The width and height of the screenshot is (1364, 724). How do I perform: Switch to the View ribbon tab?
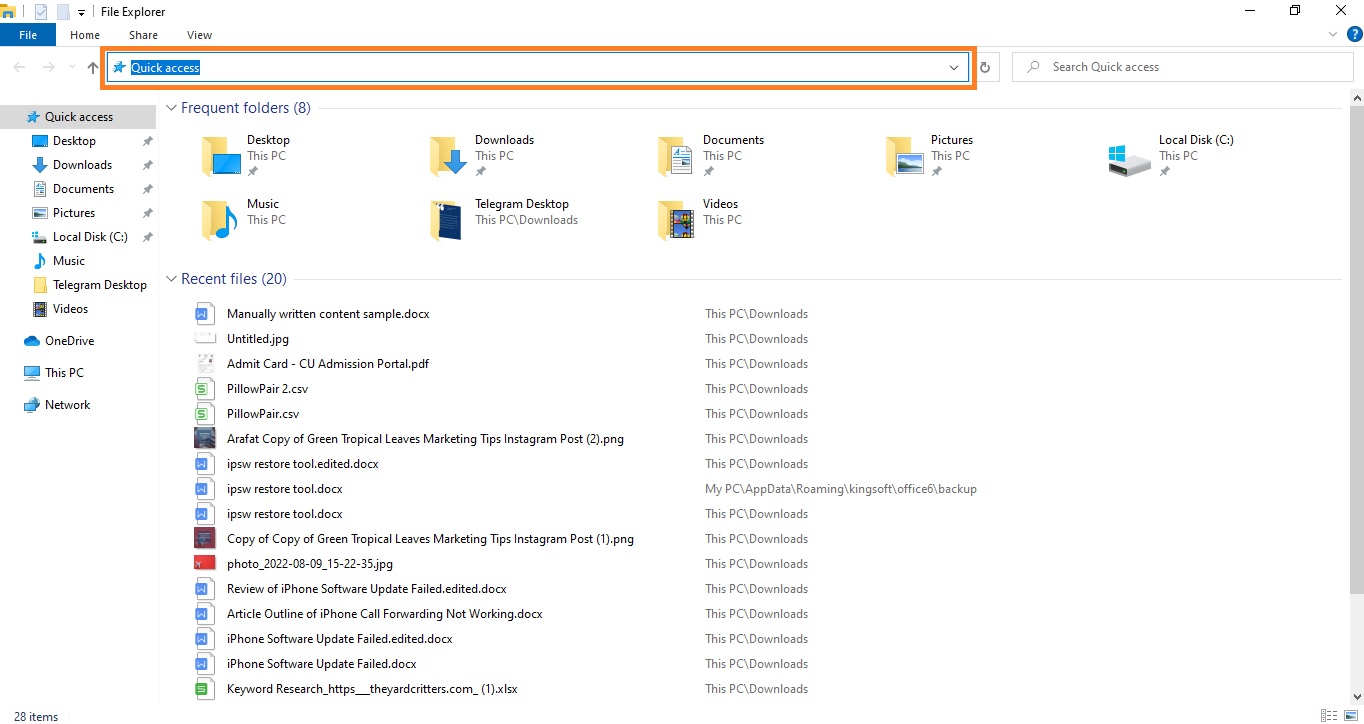[x=198, y=34]
